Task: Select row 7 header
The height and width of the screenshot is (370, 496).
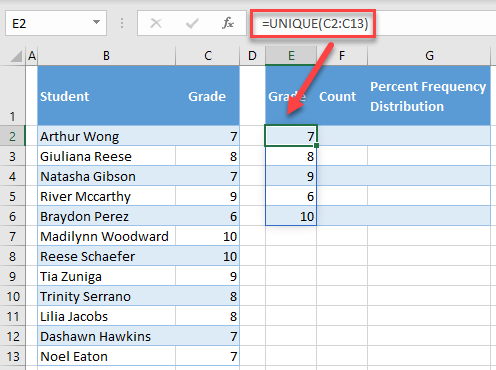Action: 12,236
